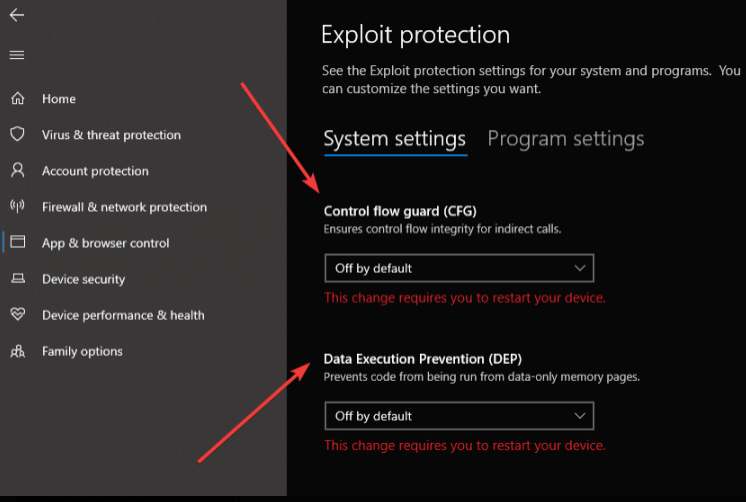Expand the hamburger navigation menu
The image size is (746, 502).
point(17,54)
